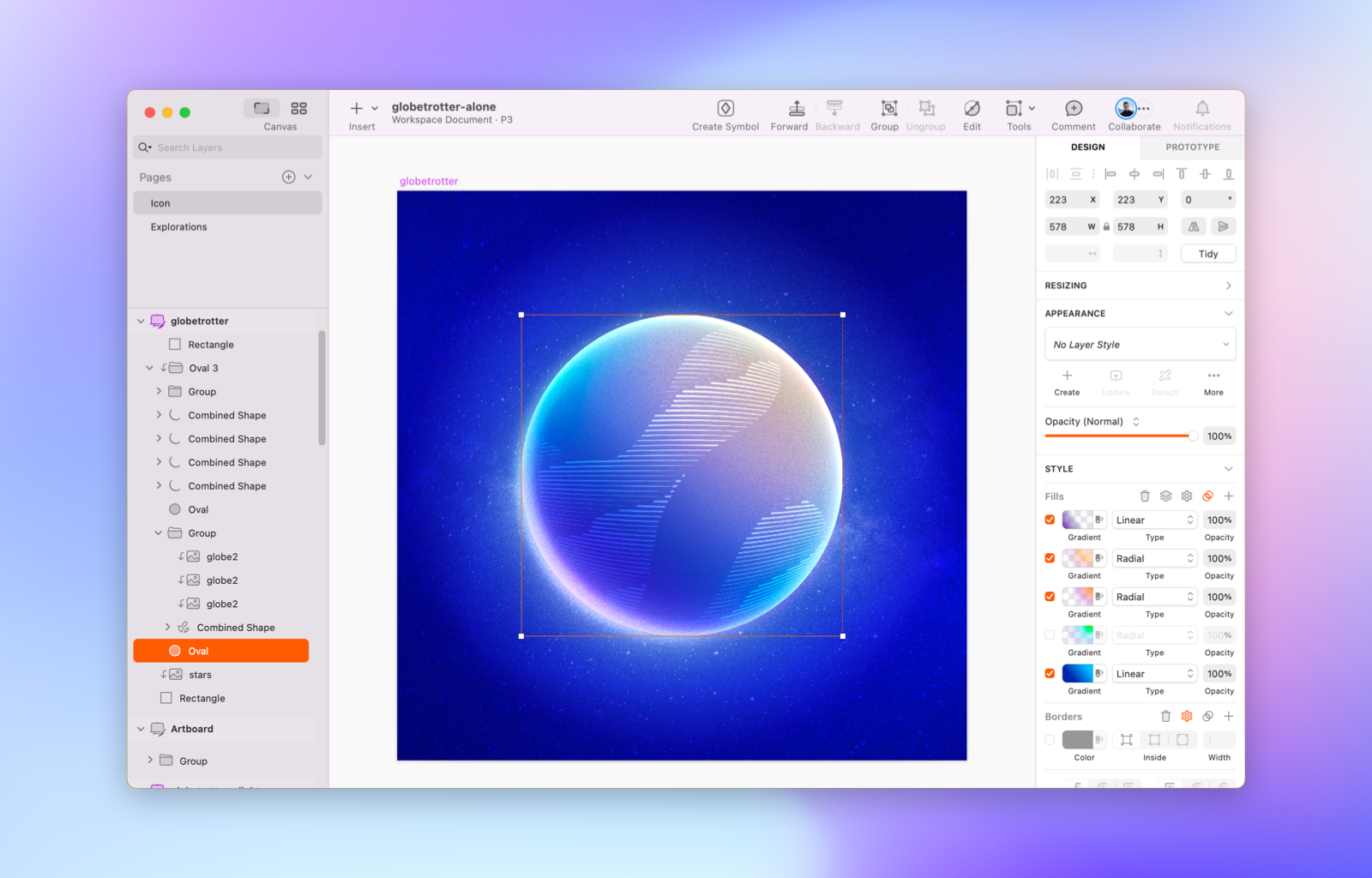Image resolution: width=1372 pixels, height=878 pixels.
Task: Open the blue Linear gradient swatch
Action: tap(1076, 673)
